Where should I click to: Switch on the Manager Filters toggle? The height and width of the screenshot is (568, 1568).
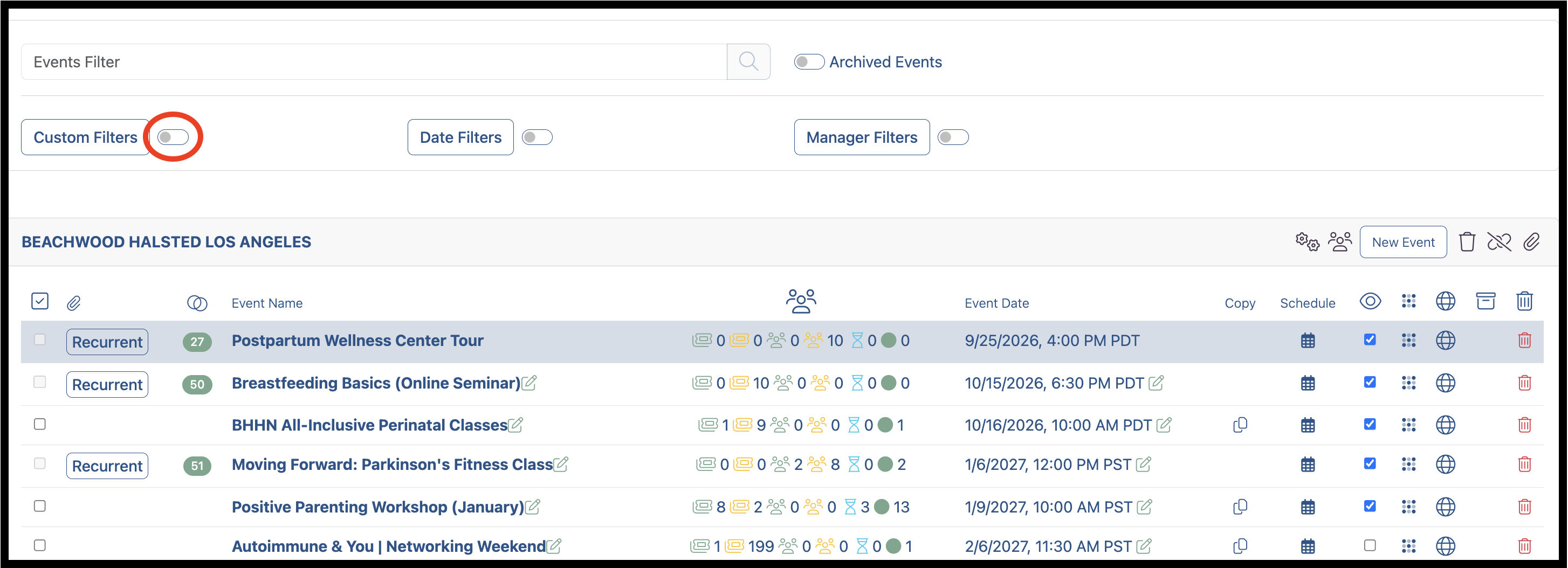click(x=953, y=137)
